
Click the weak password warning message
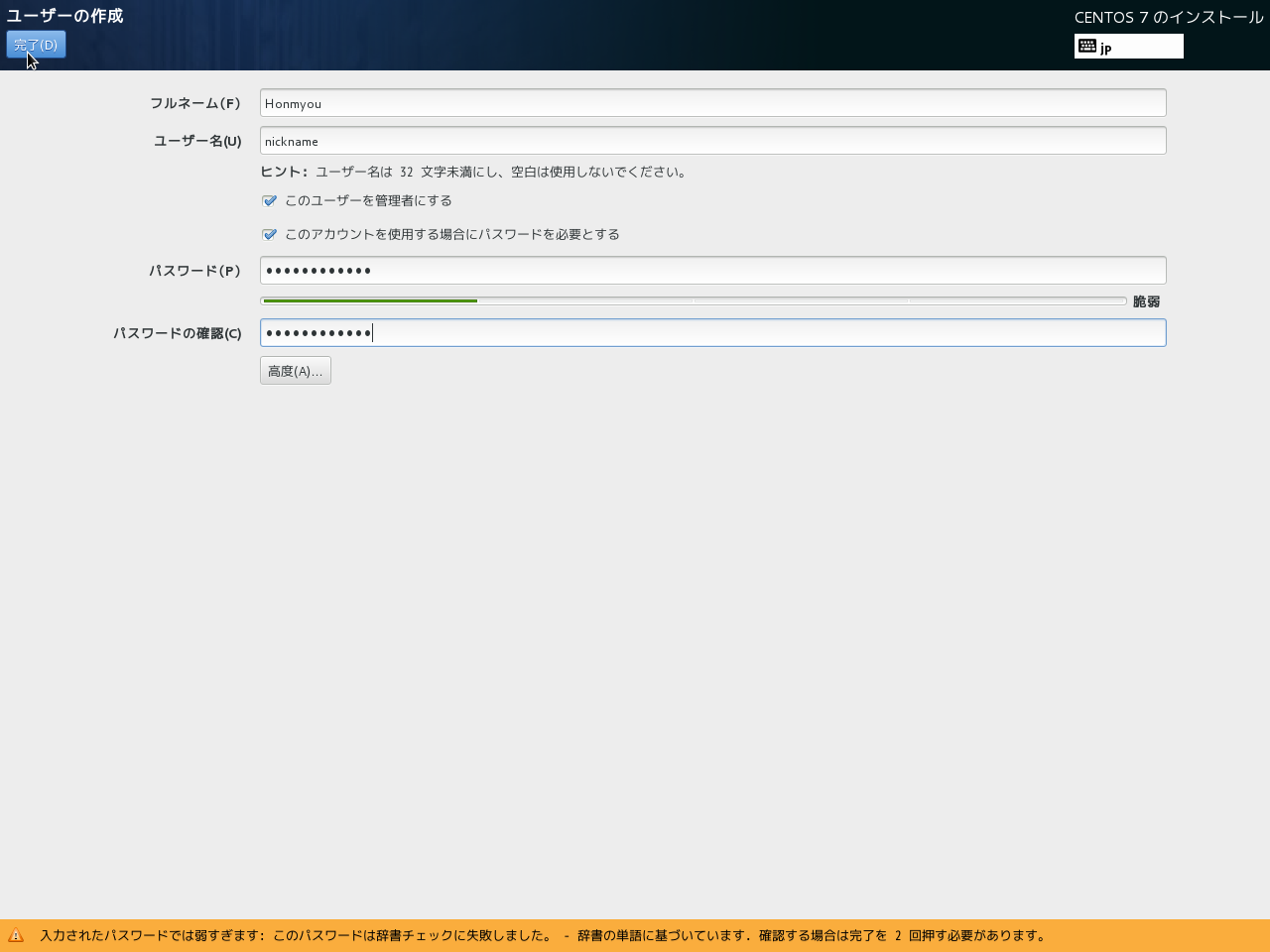tap(543, 935)
